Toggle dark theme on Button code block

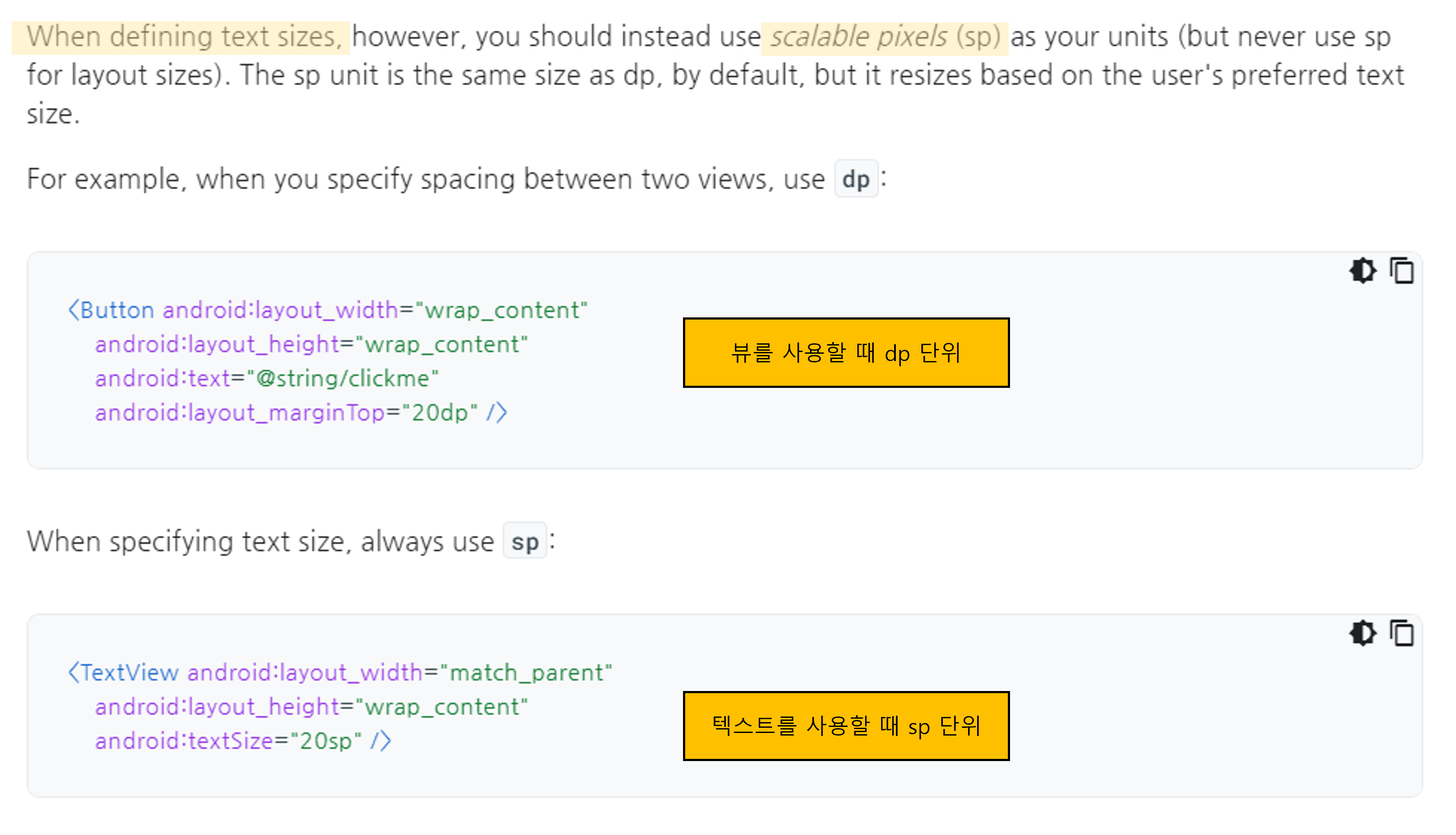click(1363, 271)
